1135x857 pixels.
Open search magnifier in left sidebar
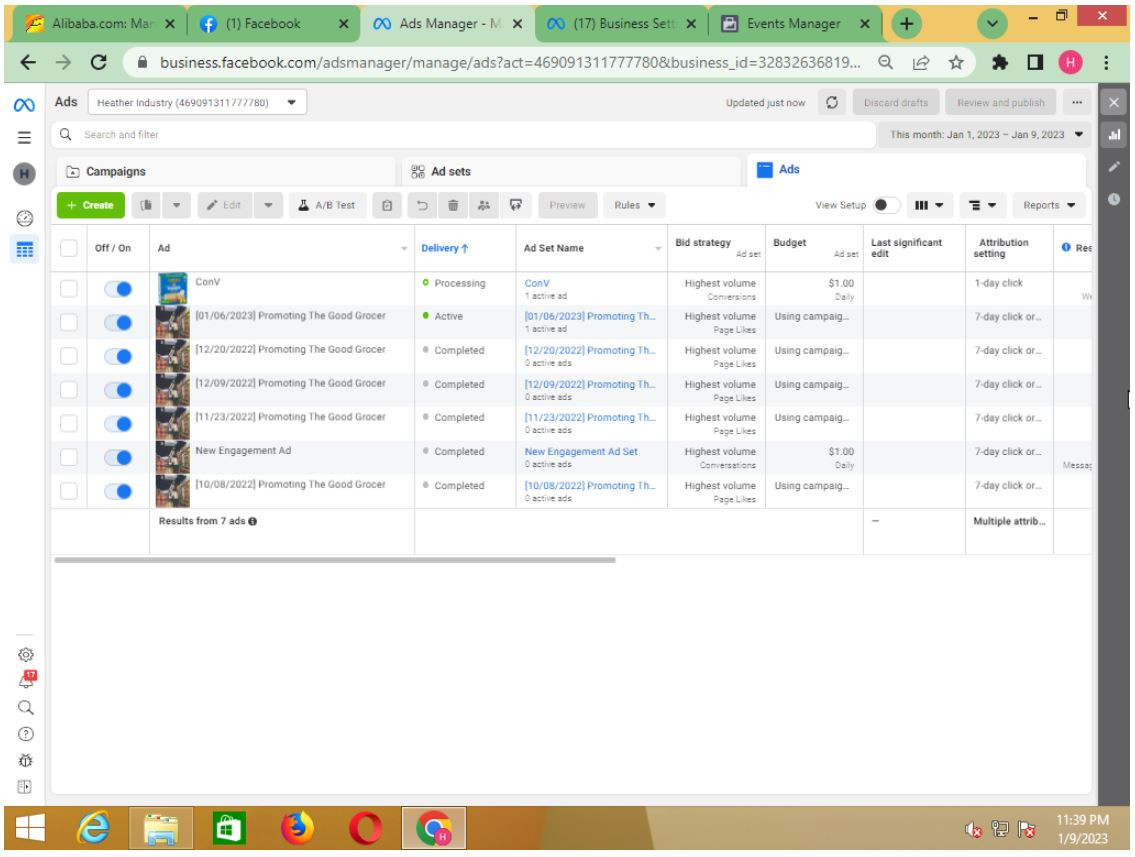point(25,708)
